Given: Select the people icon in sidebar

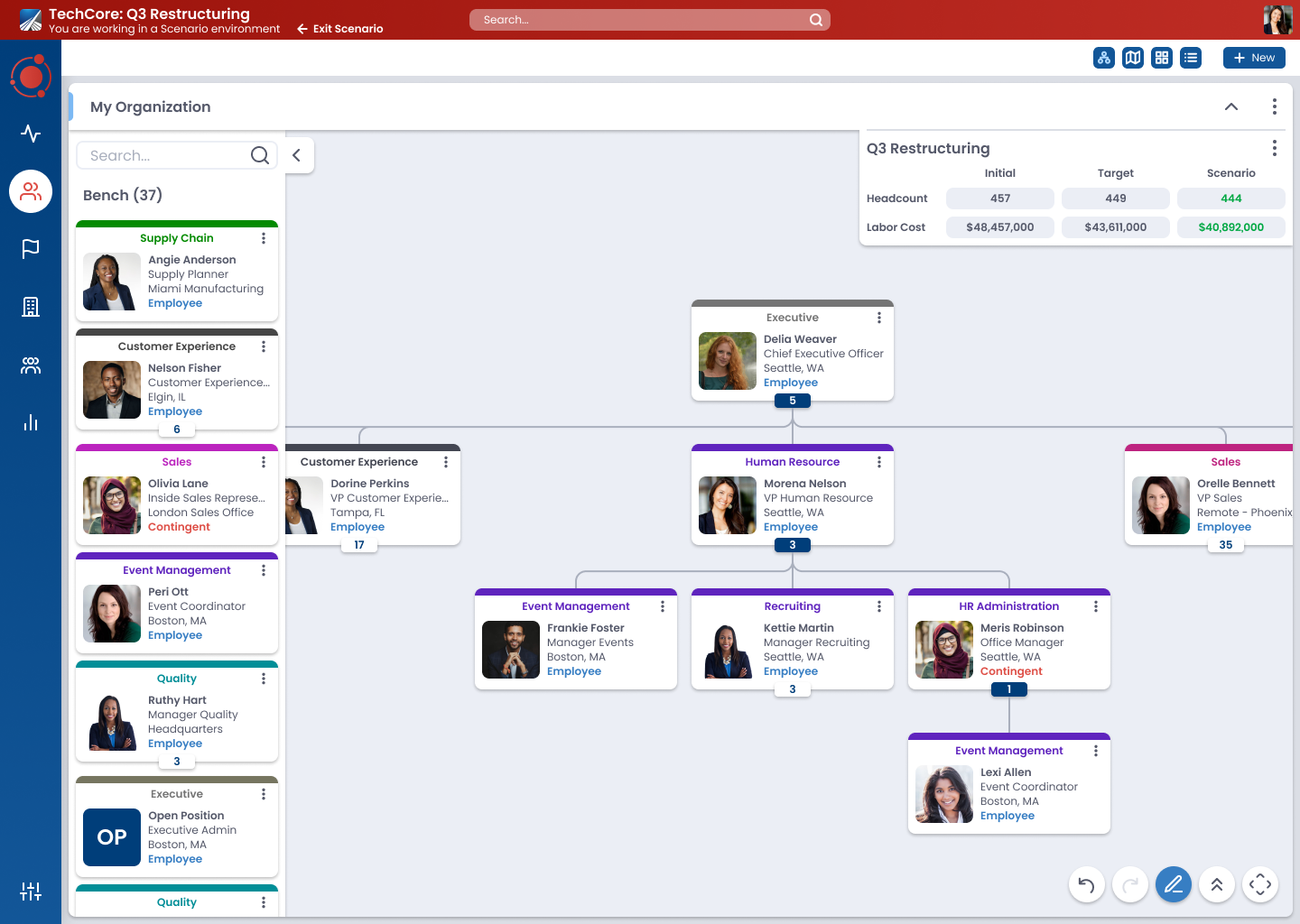Looking at the screenshot, I should [x=31, y=191].
